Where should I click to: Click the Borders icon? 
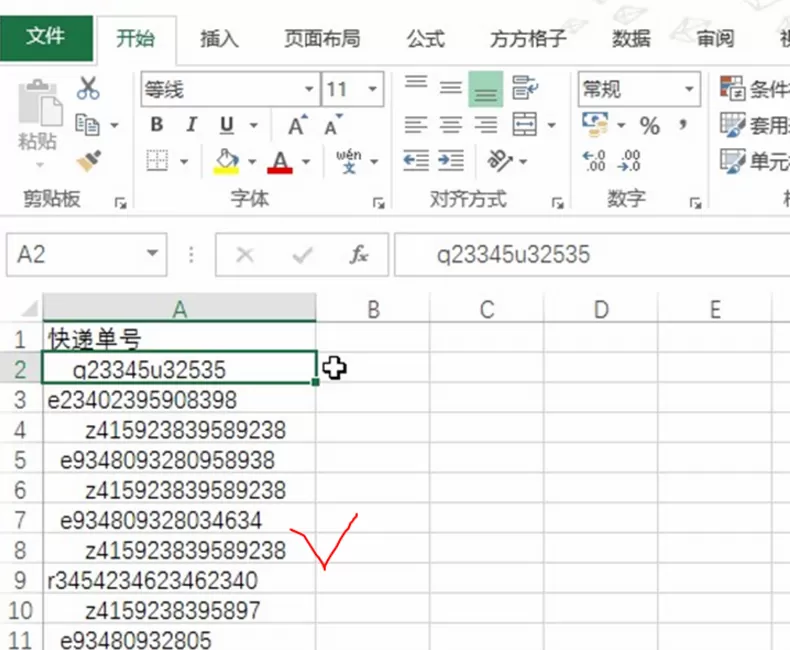157,161
